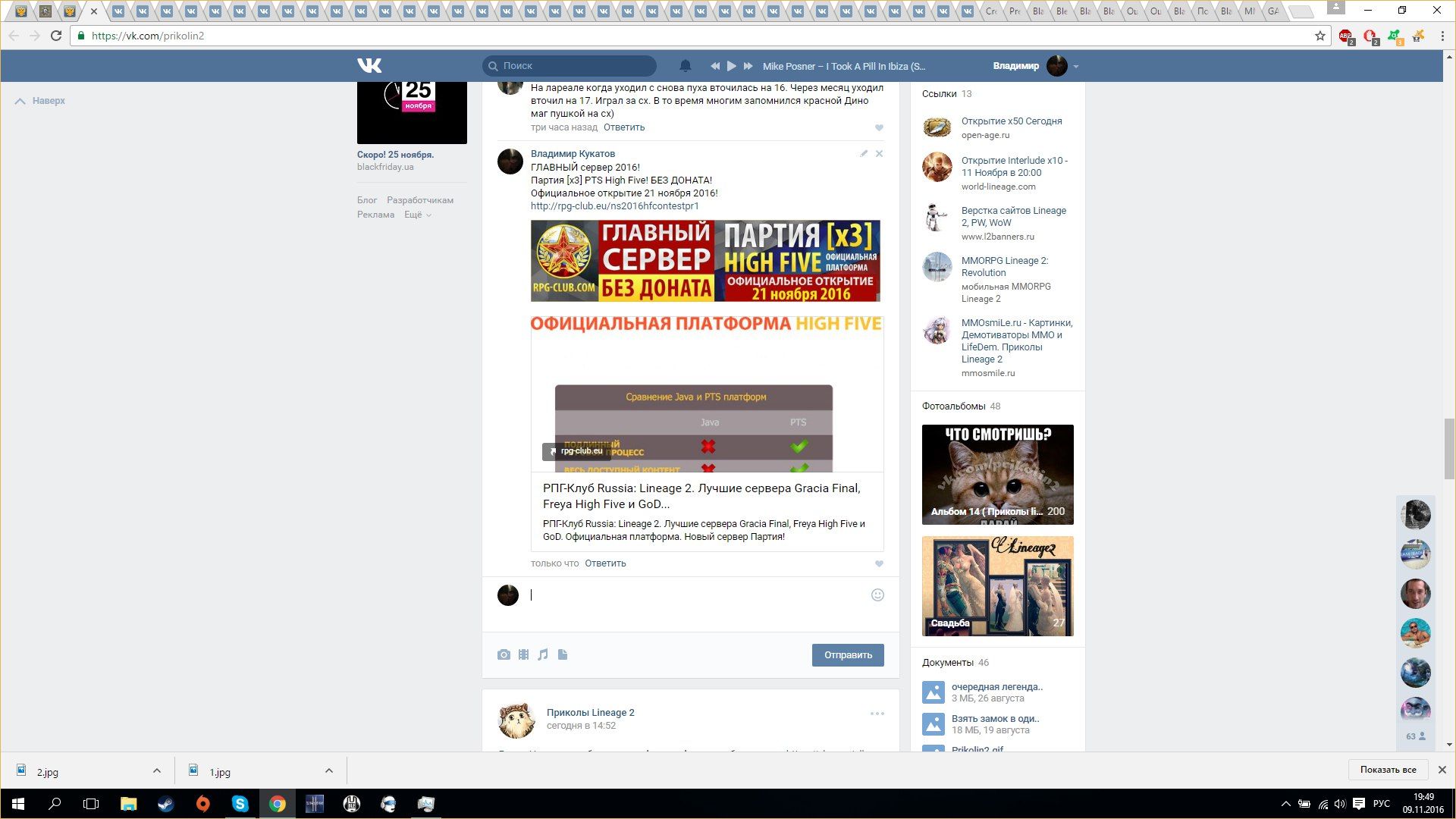This screenshot has width=1456, height=819.
Task: Like the comment from три часа назад
Action: (x=879, y=127)
